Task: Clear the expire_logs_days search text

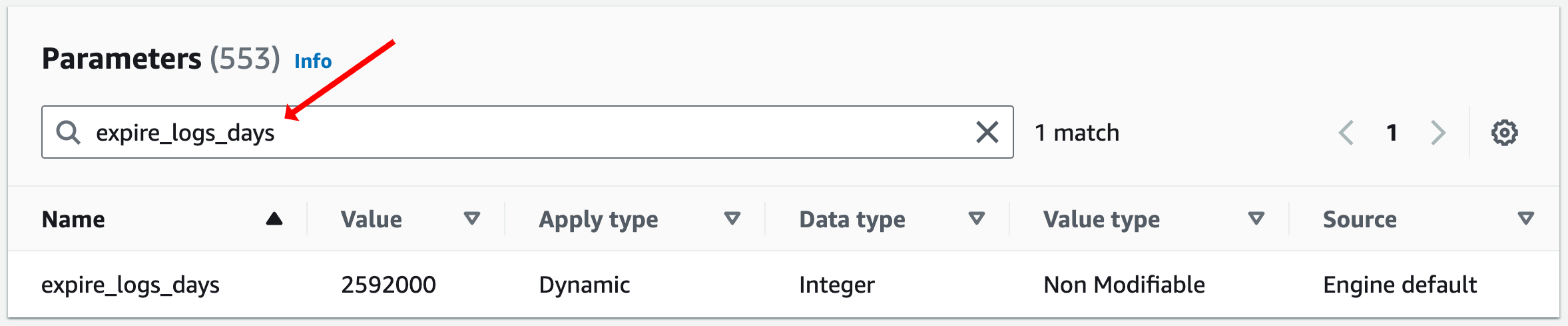Action: click(987, 132)
